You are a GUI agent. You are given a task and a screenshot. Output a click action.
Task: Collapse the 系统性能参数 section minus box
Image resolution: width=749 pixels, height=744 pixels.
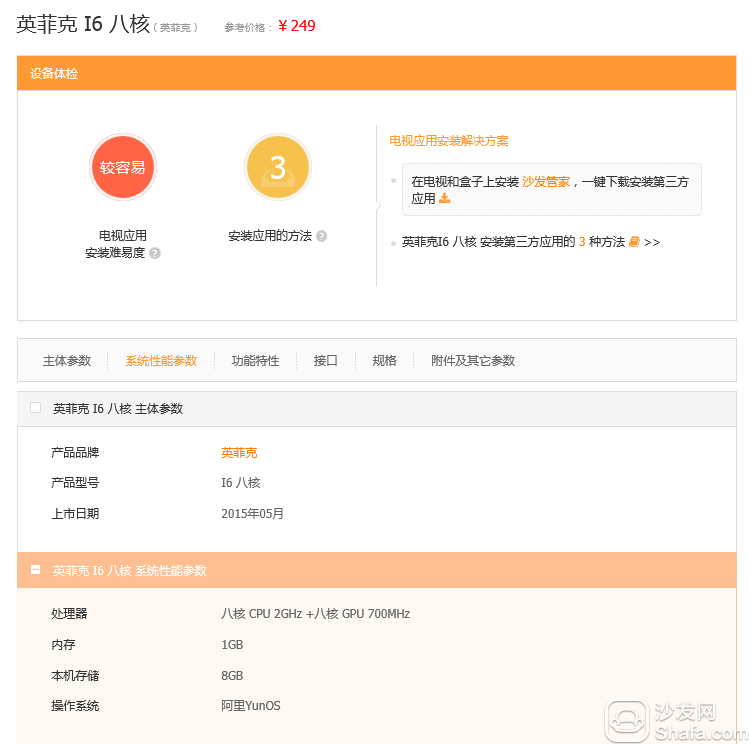(x=35, y=570)
